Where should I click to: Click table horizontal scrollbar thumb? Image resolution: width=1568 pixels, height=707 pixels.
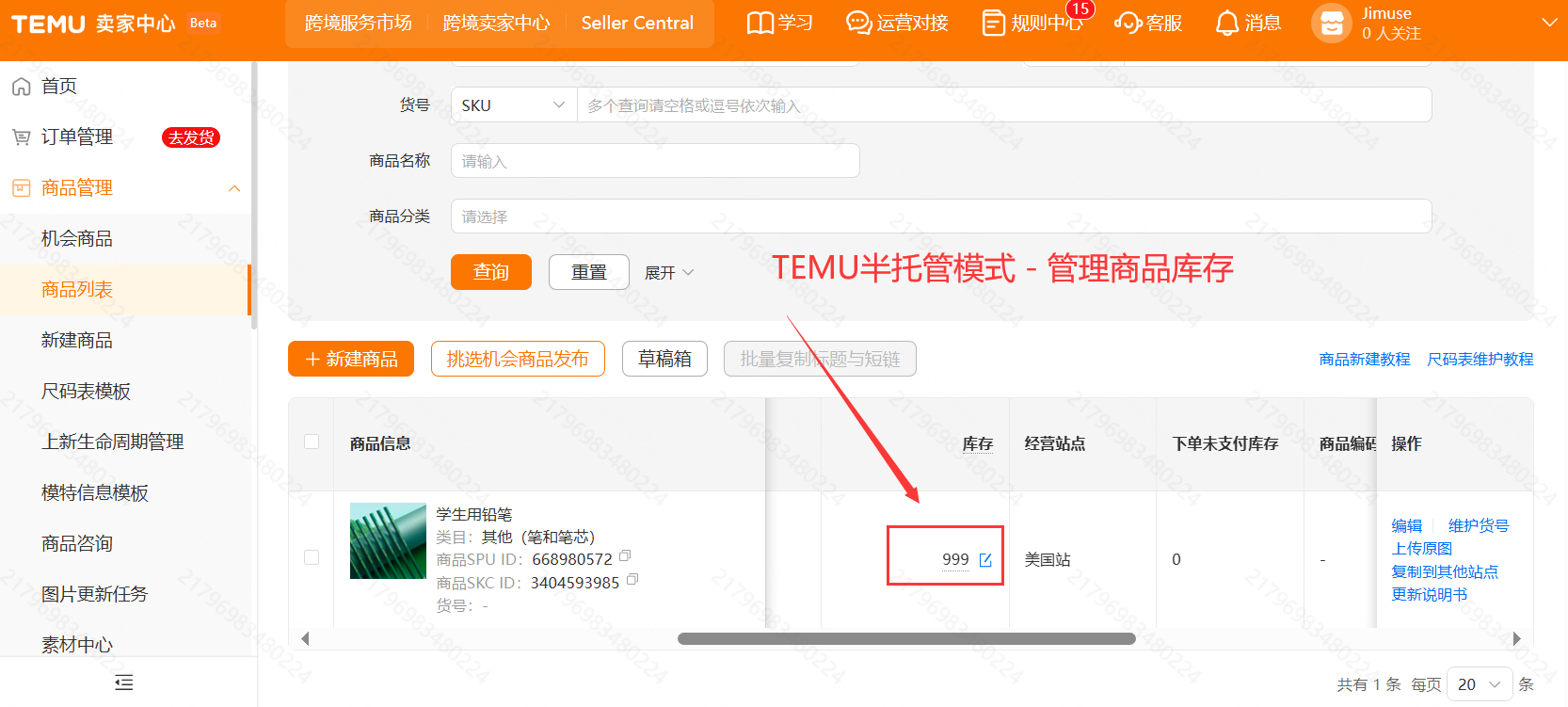906,638
